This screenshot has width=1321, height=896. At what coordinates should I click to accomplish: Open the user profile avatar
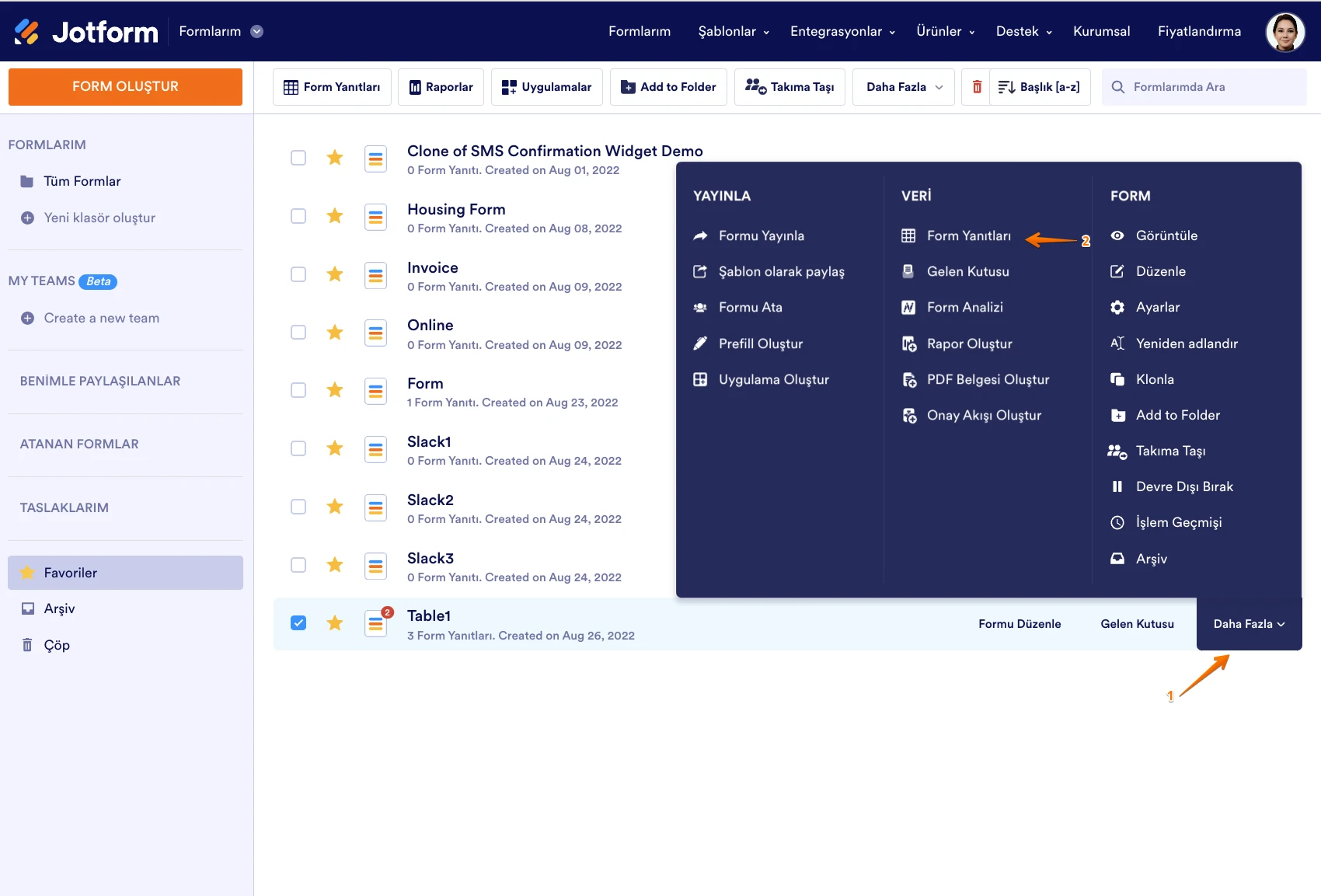coord(1285,32)
